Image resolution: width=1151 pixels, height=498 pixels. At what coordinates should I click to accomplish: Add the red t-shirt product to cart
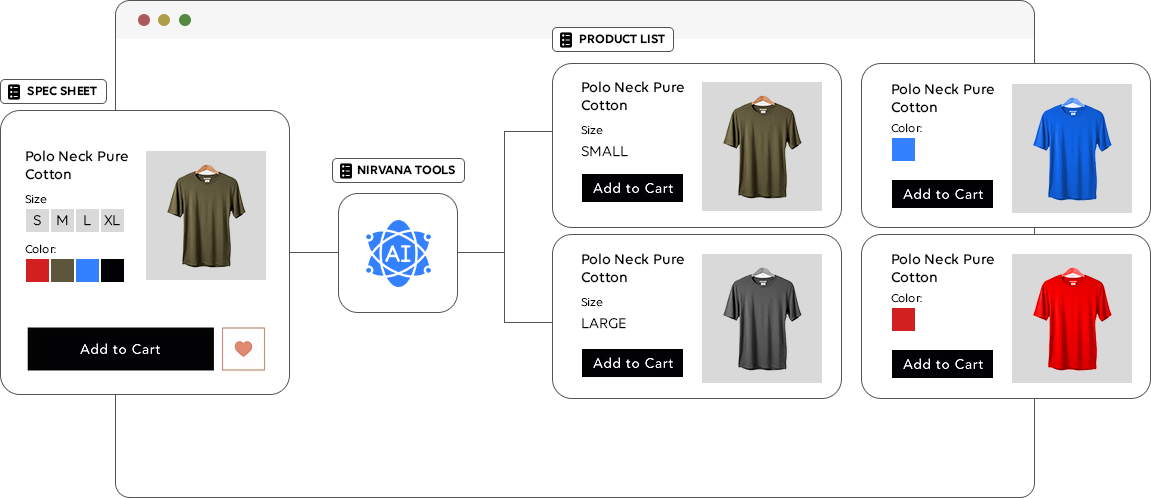(942, 364)
